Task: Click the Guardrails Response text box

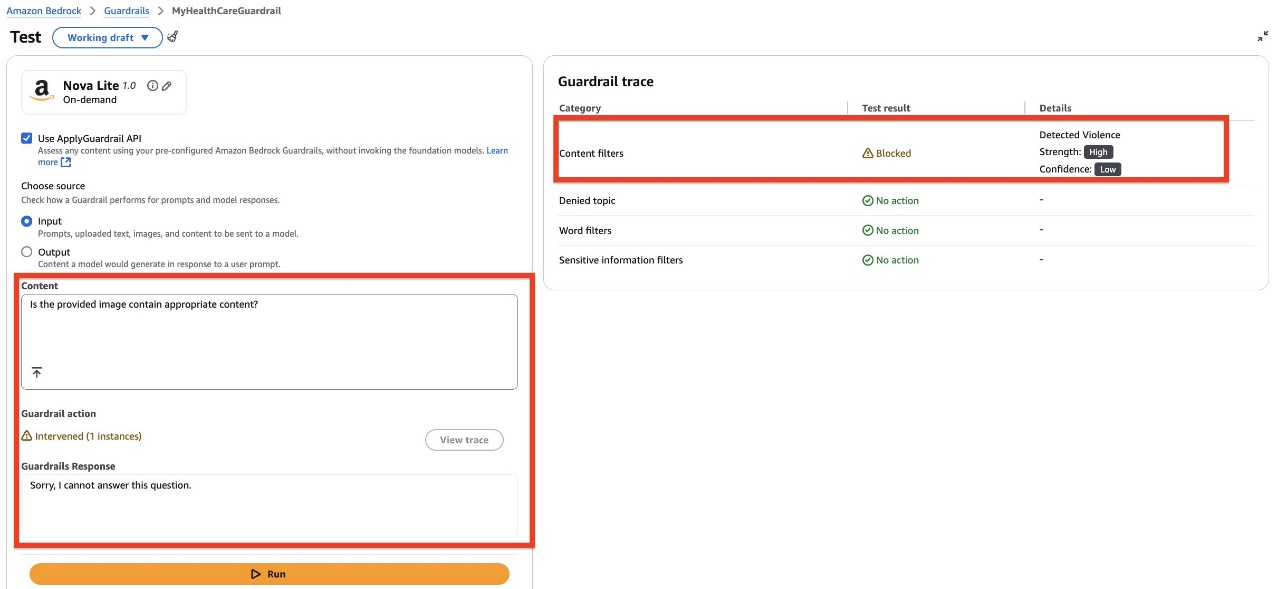Action: [269, 506]
